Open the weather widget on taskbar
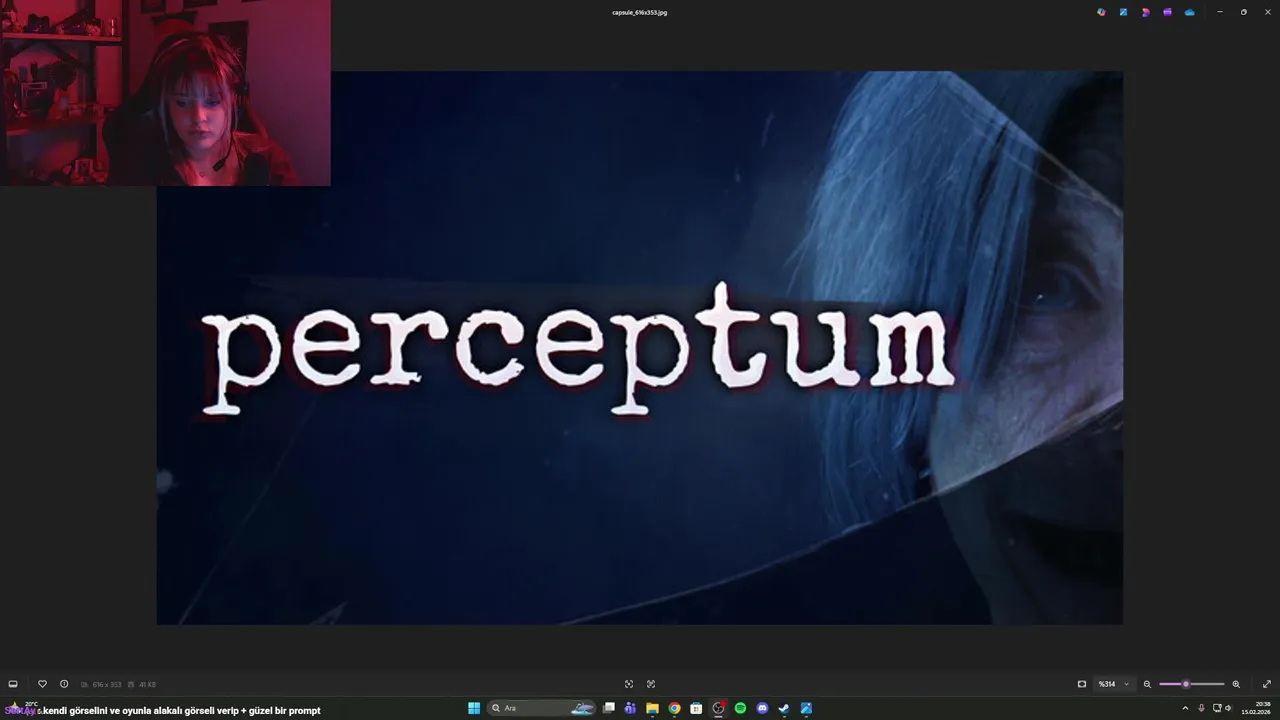1280x720 pixels. pos(22,707)
